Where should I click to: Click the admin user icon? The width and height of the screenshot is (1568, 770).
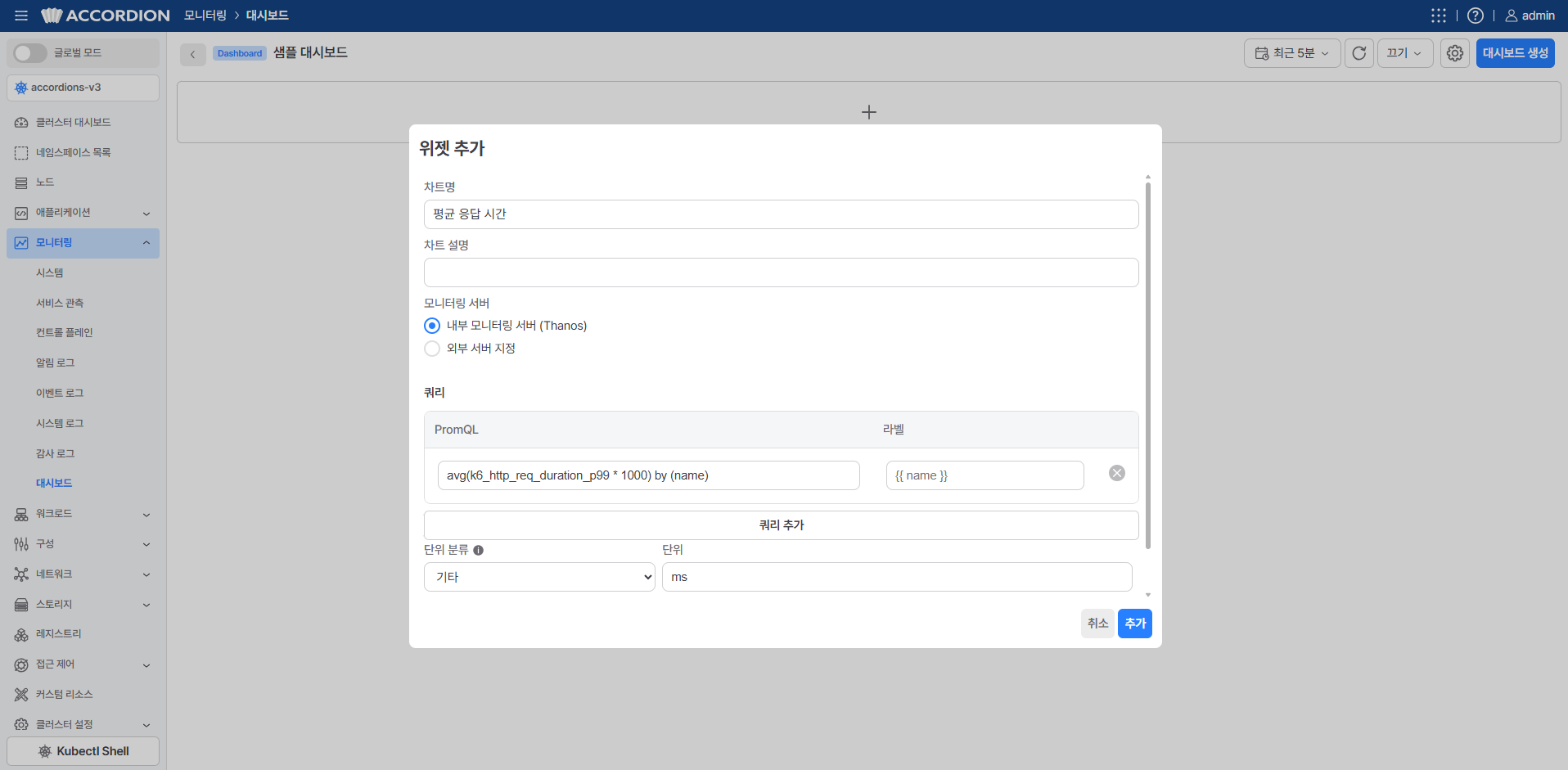click(1512, 16)
